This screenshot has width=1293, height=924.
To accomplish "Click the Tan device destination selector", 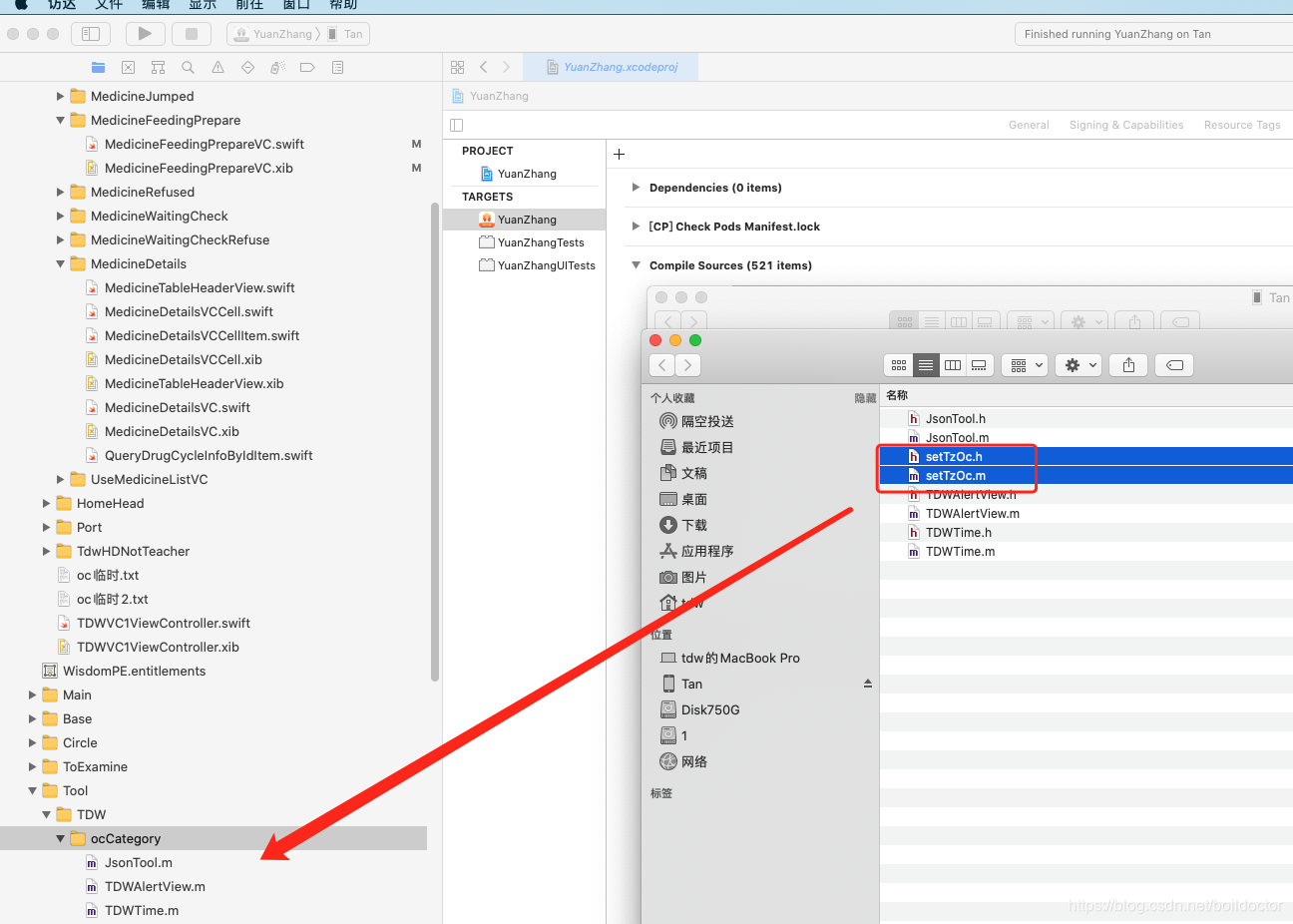I will pyautogui.click(x=346, y=34).
